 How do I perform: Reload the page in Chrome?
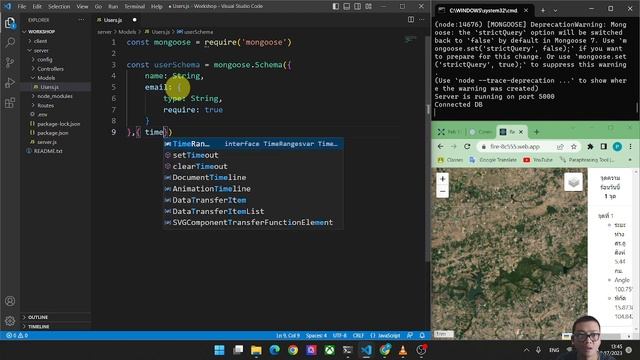(x=467, y=147)
